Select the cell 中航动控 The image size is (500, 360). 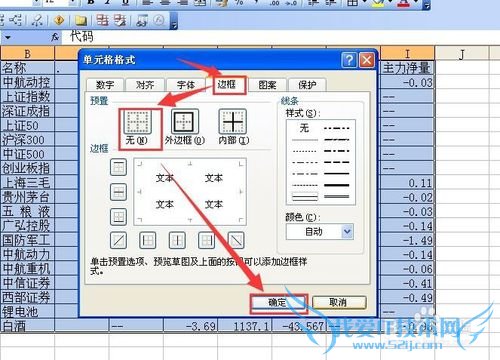27,82
